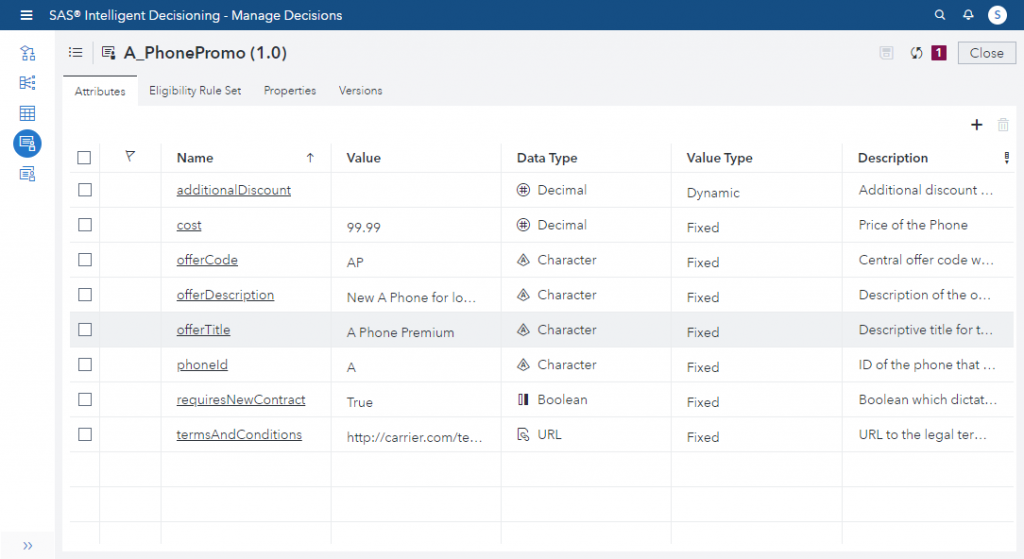Open the hamburger navigation menu

[x=26, y=15]
